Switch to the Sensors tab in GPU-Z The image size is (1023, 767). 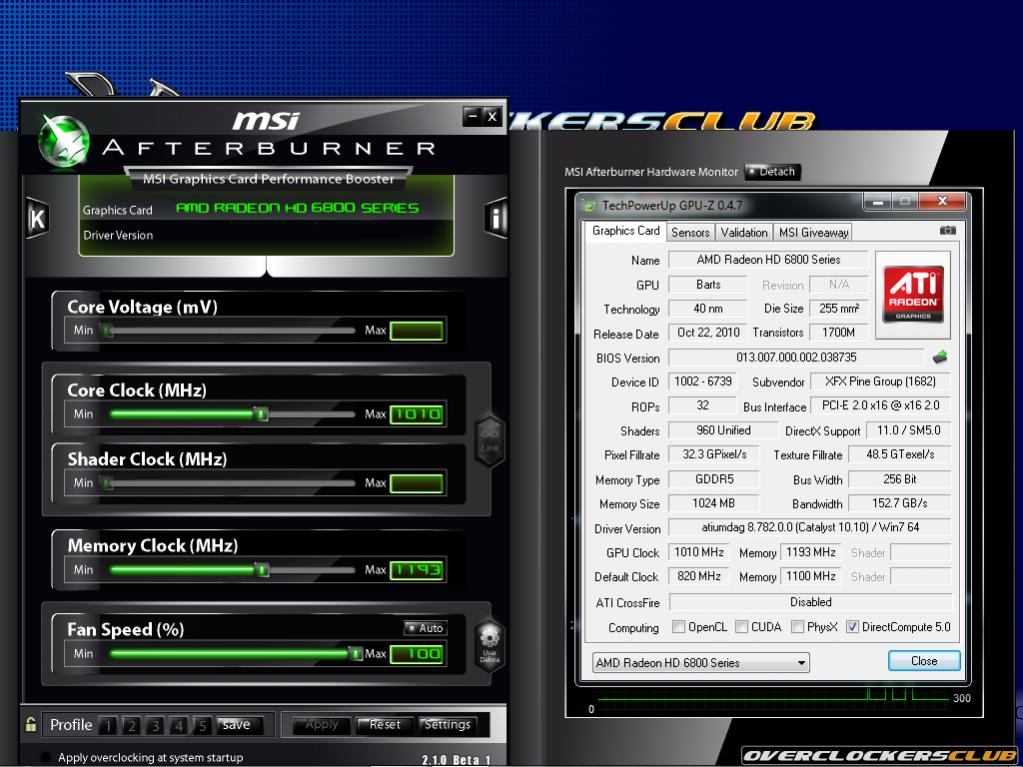(x=690, y=232)
